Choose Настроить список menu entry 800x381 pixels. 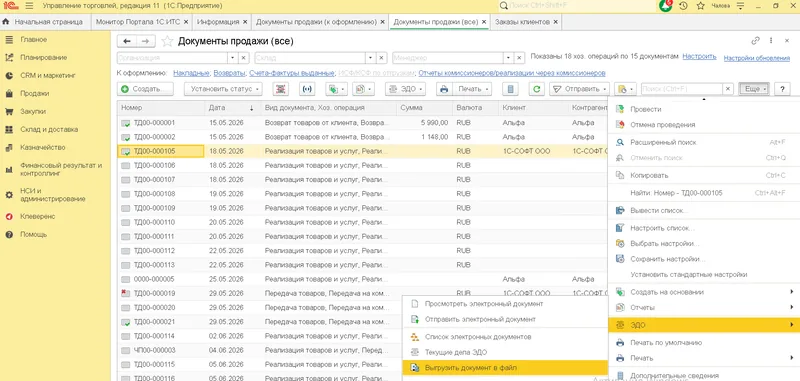coord(705,228)
